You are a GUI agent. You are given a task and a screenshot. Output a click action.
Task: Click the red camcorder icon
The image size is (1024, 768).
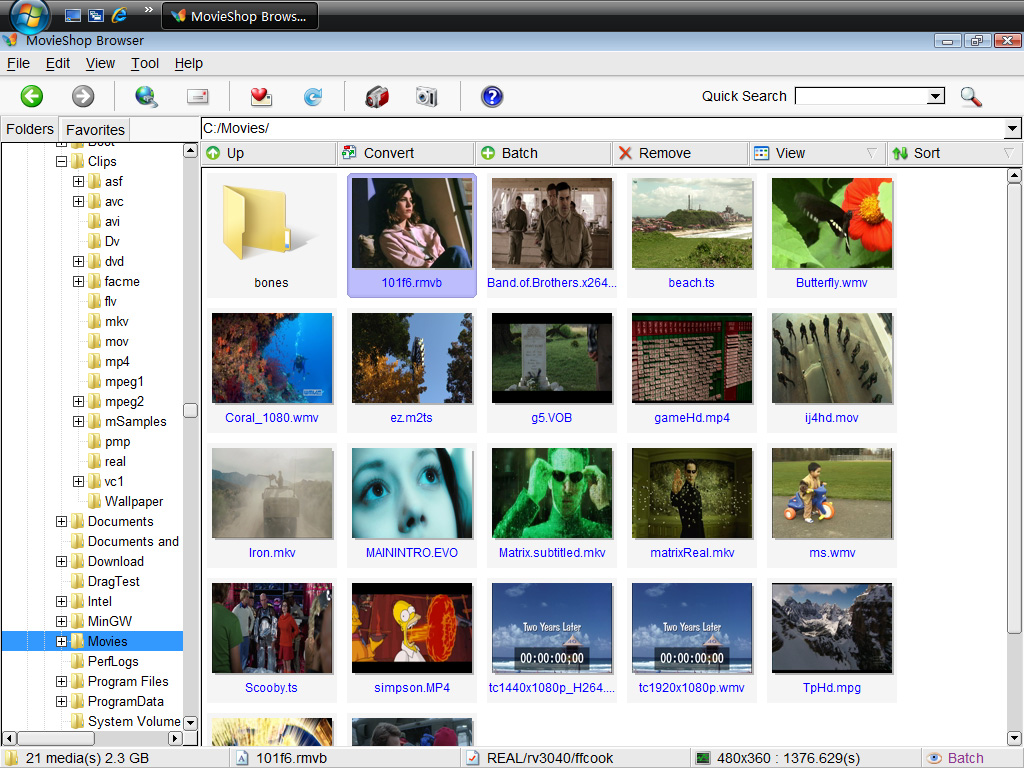point(377,96)
